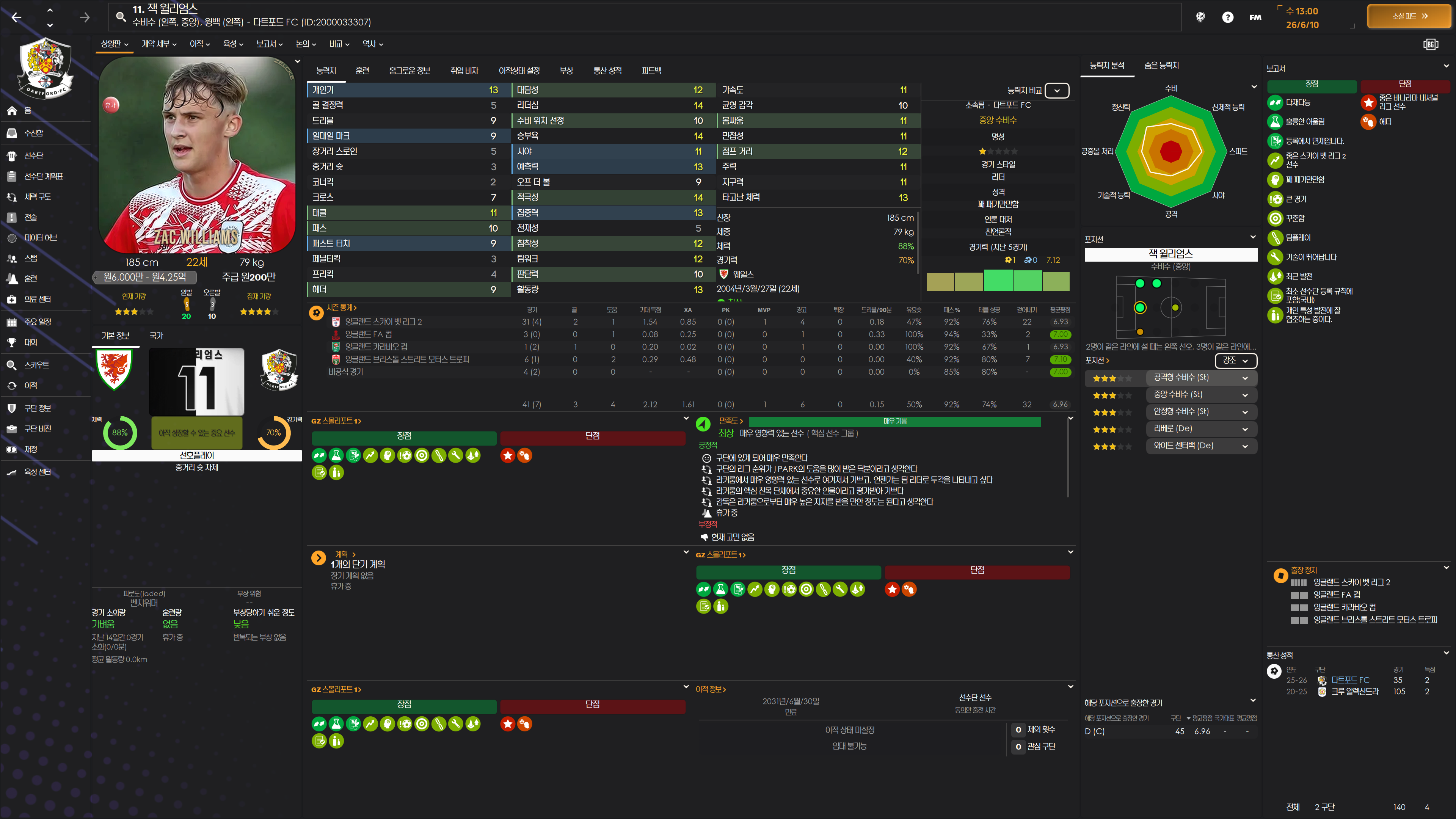Screen dimensions: 1456x819
Task: Open the 시즌 통계 link
Action: (341, 308)
